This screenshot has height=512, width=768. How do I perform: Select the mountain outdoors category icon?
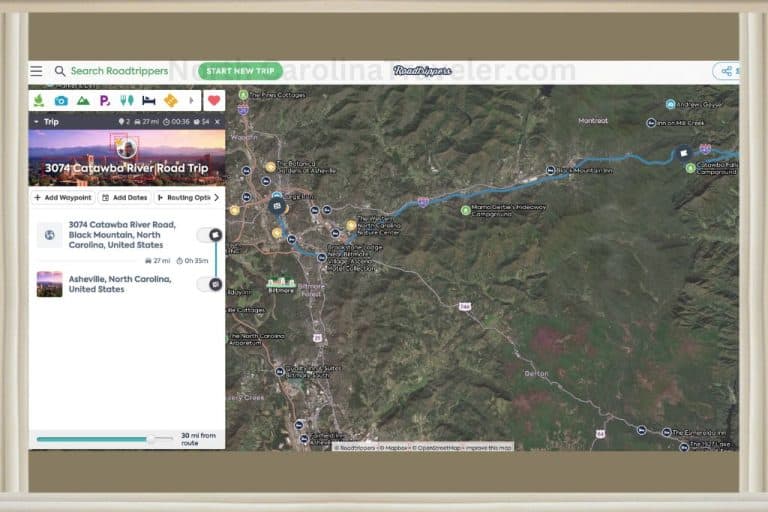coord(83,100)
